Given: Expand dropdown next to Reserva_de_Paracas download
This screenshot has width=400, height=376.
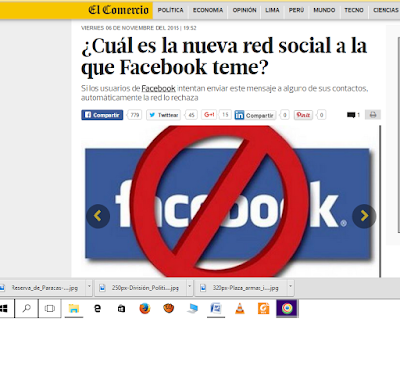Looking at the screenshot, I should click(89, 286).
